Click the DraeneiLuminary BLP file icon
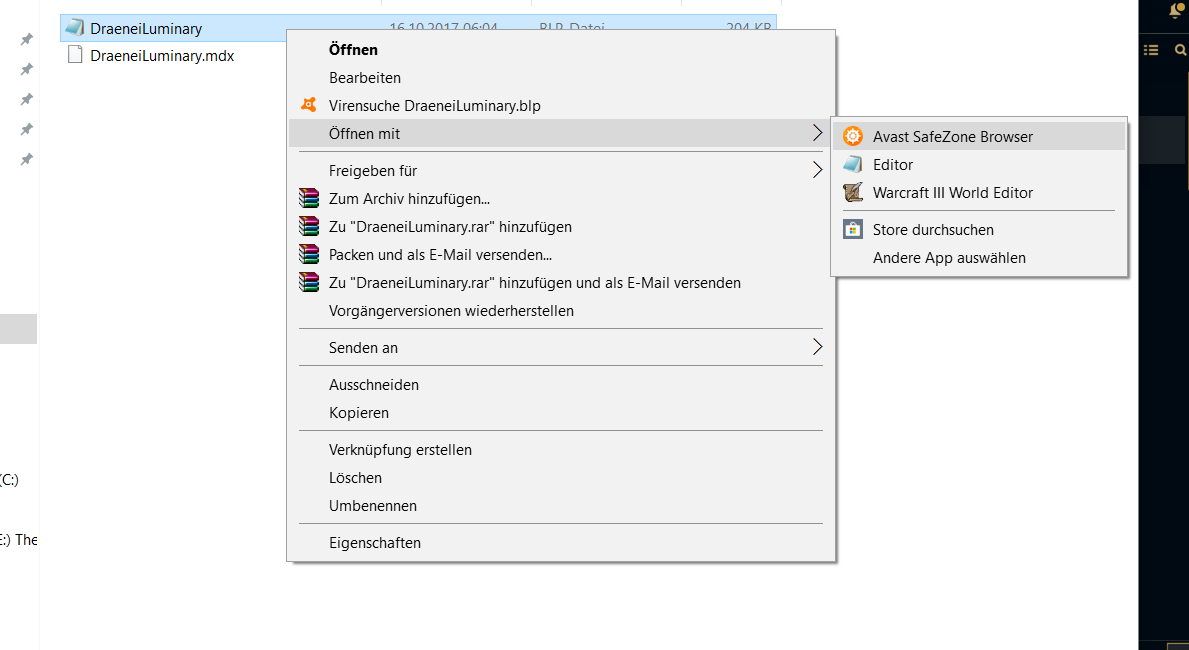 click(x=74, y=28)
